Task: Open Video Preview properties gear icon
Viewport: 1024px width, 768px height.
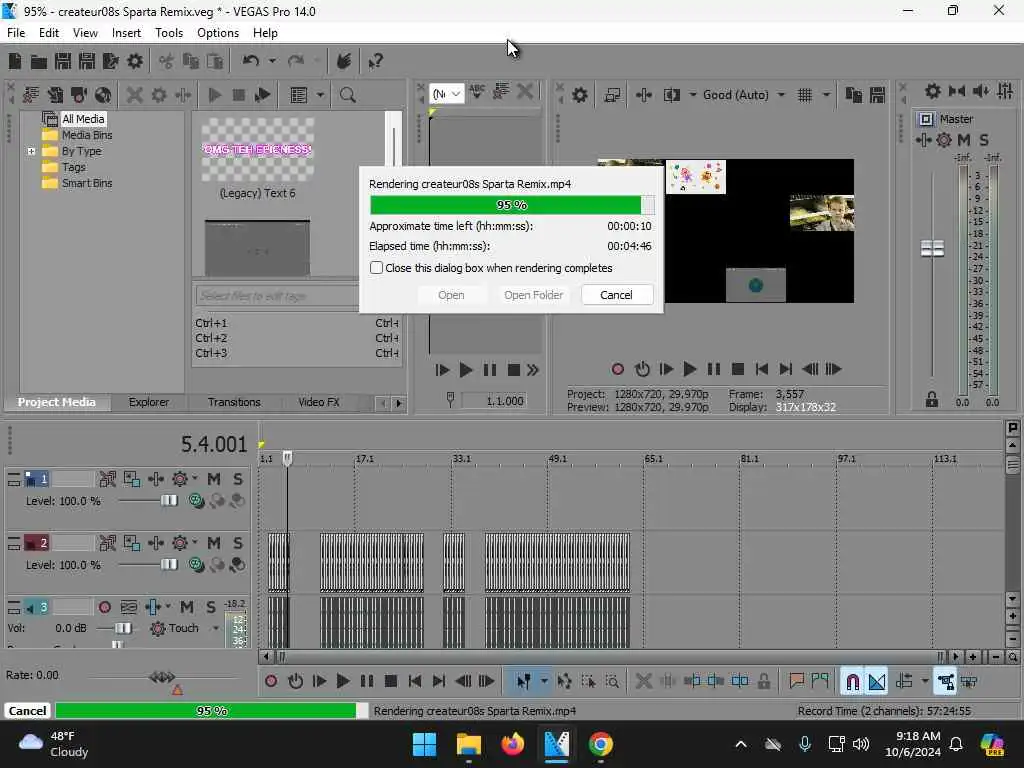Action: (x=579, y=95)
